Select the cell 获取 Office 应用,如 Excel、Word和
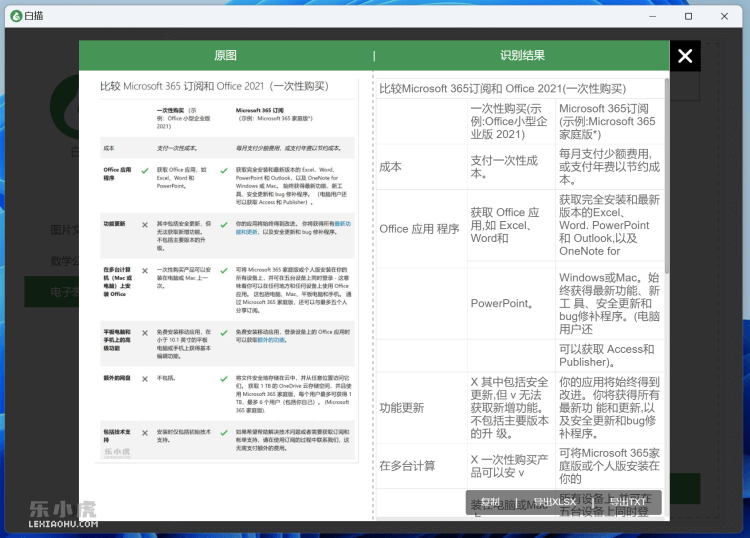Screen dimensions: 750x538 pyautogui.click(x=511, y=225)
